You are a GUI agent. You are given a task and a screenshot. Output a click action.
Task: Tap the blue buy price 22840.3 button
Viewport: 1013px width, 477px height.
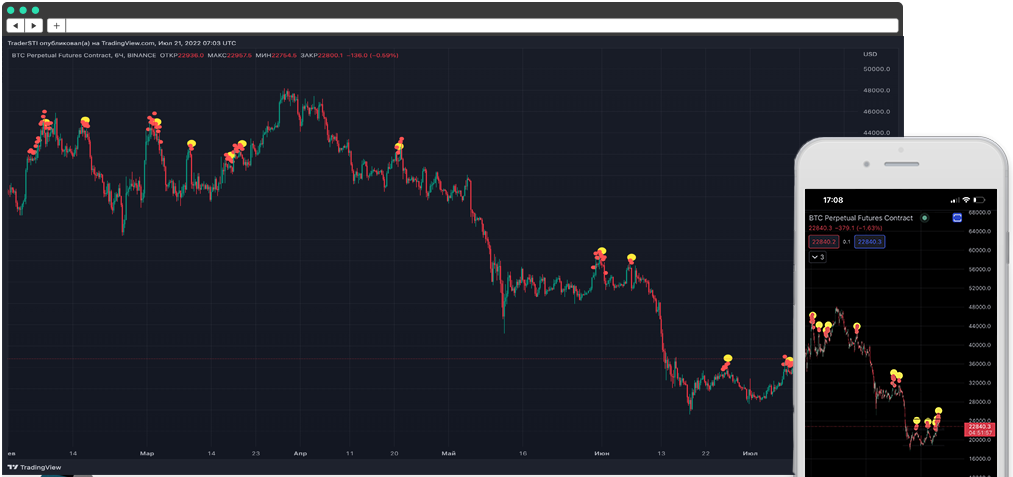click(870, 242)
